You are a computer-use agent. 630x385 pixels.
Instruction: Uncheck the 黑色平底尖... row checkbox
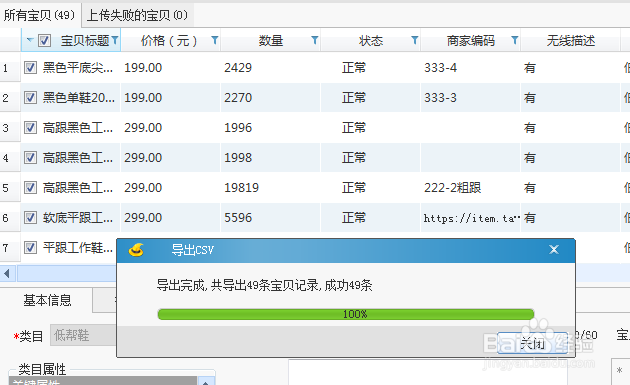click(x=31, y=68)
